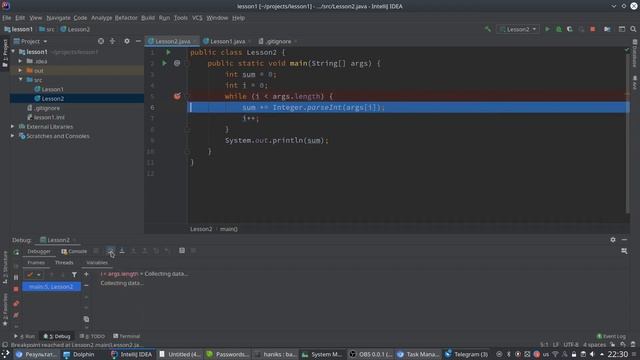Click the locate-file target icon in Project panel
This screenshot has height=360, width=640.
tap(101, 41)
